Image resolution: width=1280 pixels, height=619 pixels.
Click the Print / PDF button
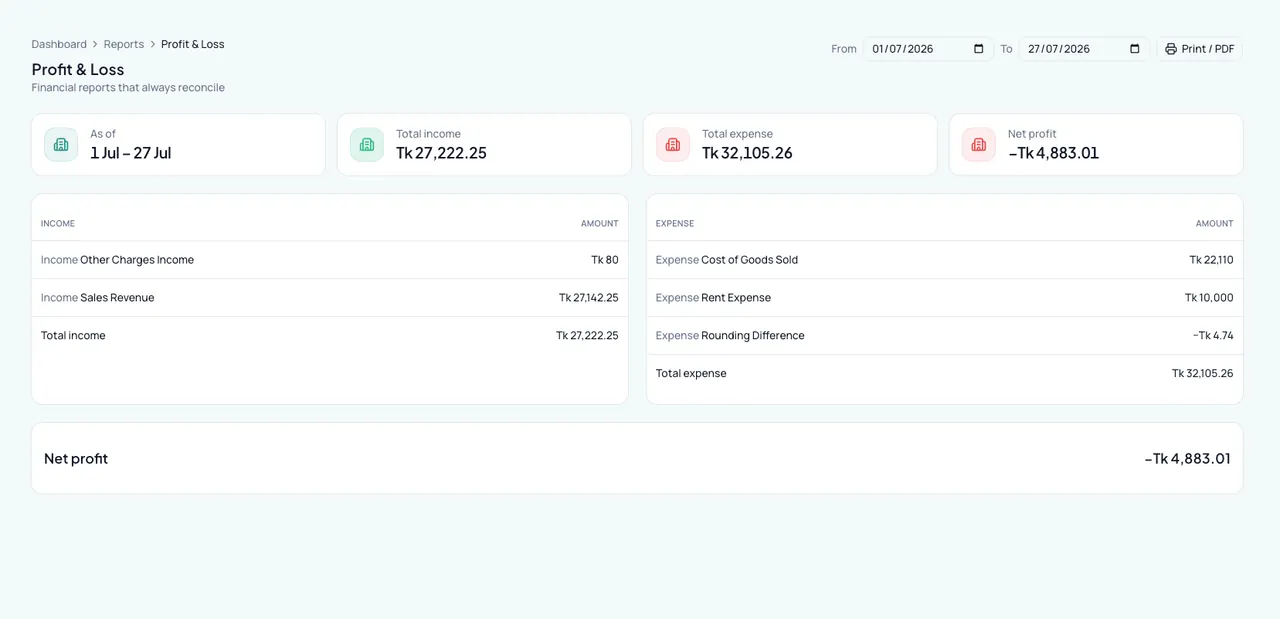click(x=1200, y=49)
